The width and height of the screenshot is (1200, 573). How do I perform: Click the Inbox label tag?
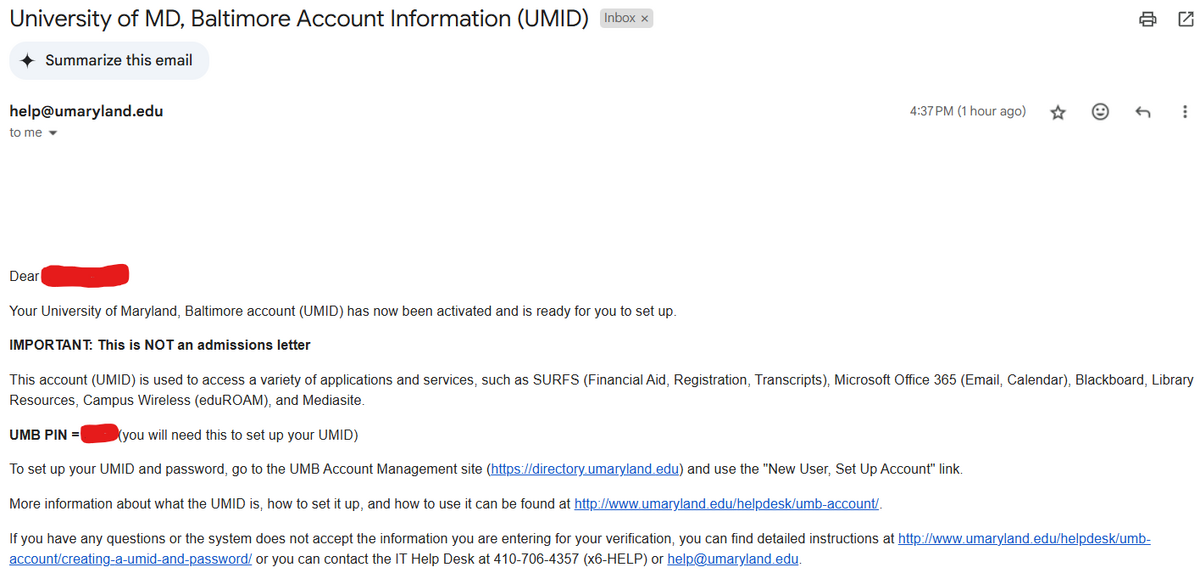coord(619,19)
